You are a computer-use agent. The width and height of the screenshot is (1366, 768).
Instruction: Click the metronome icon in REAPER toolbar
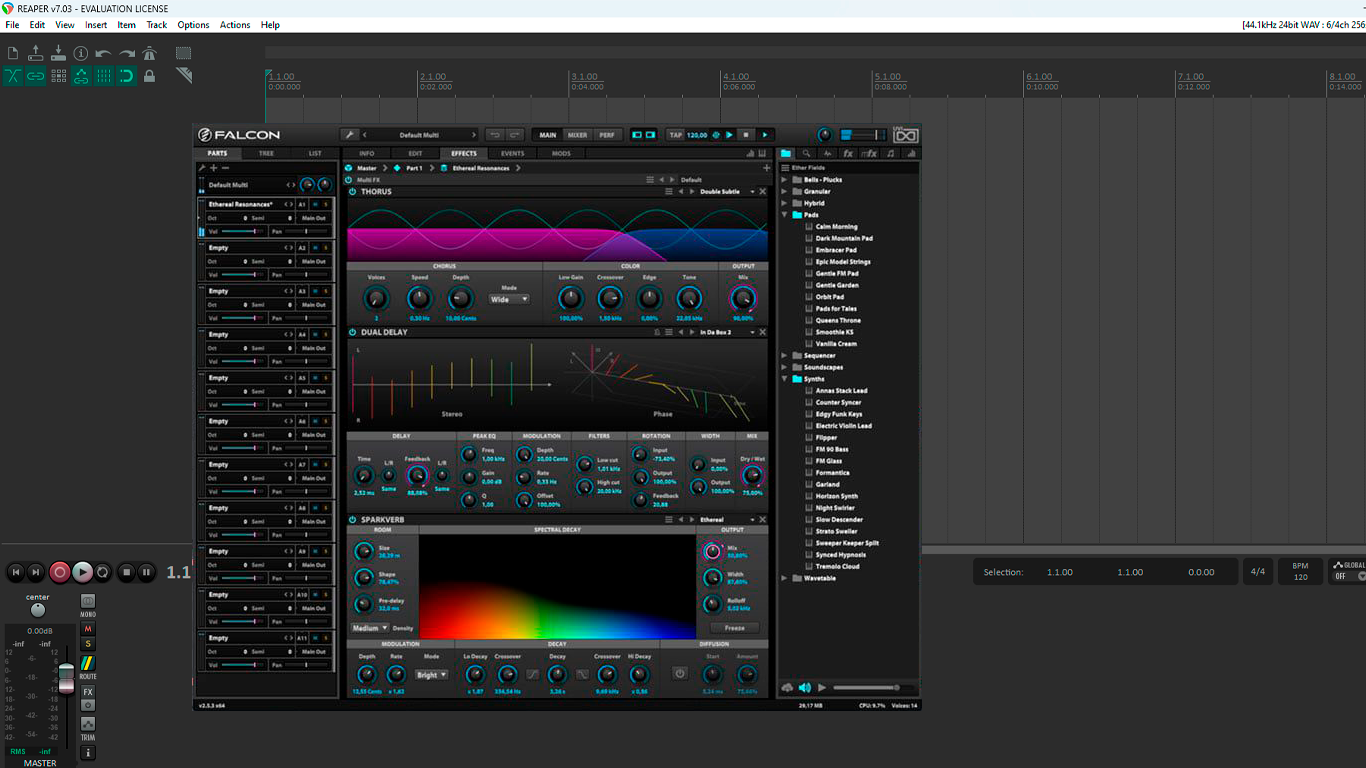tap(150, 53)
